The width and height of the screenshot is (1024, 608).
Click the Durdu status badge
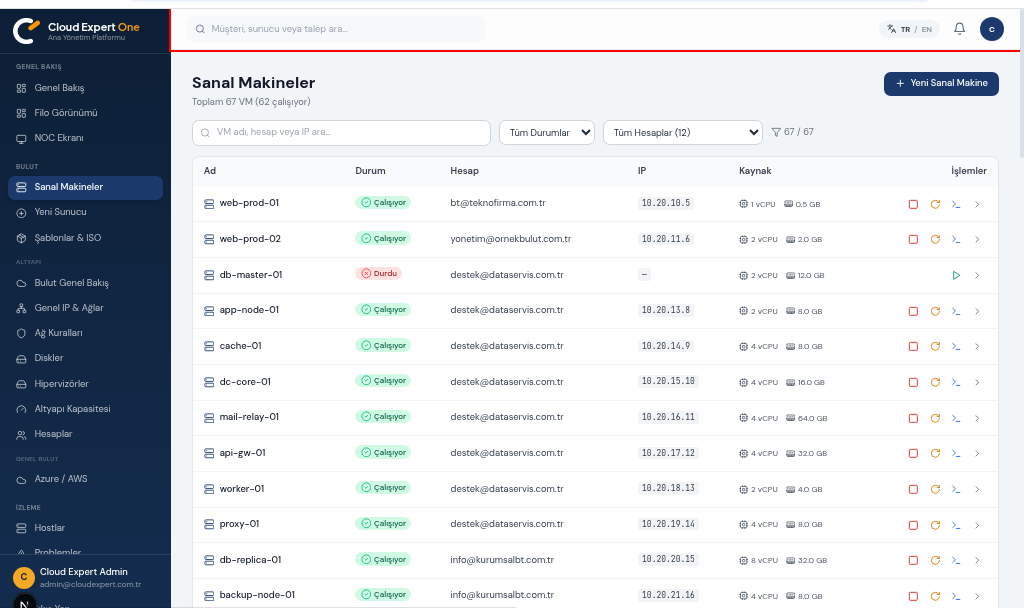(x=379, y=274)
